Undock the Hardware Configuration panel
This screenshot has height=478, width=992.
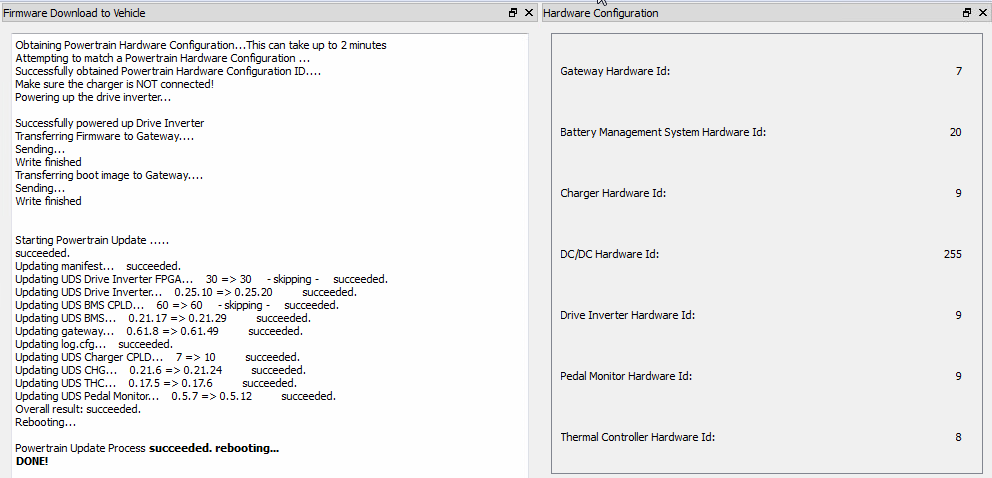point(967,13)
